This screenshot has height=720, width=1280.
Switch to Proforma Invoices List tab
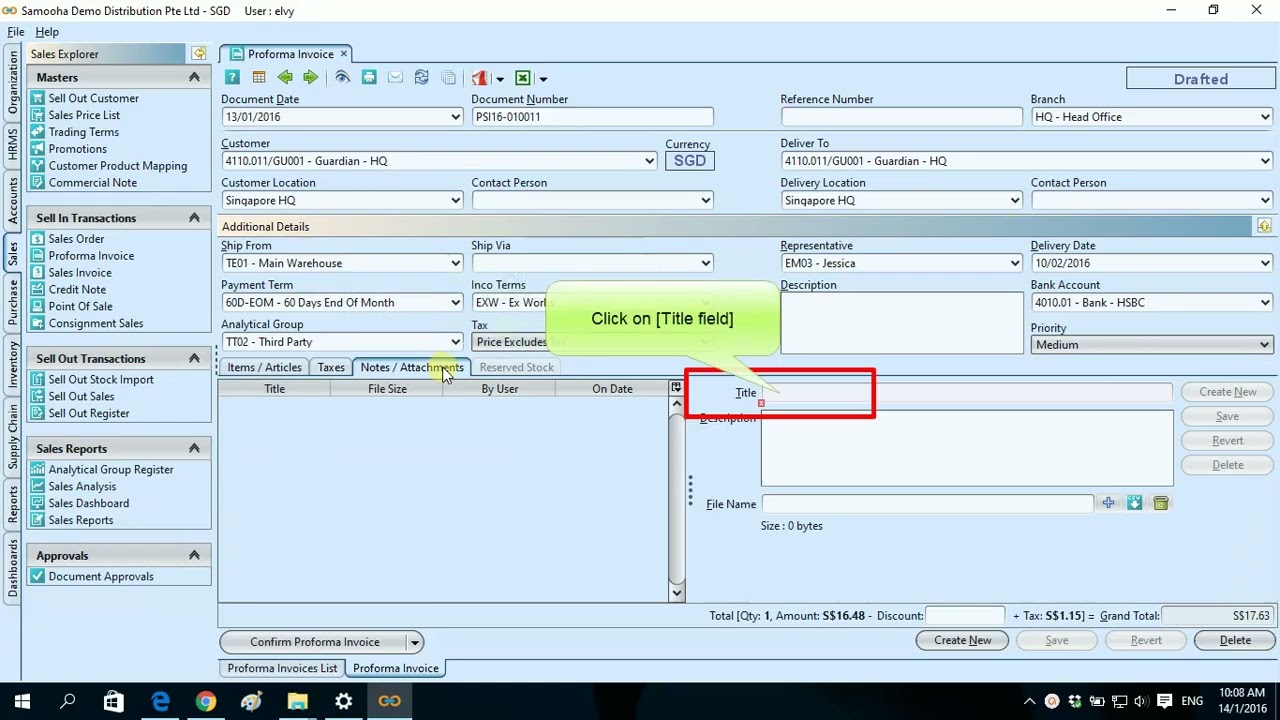282,668
